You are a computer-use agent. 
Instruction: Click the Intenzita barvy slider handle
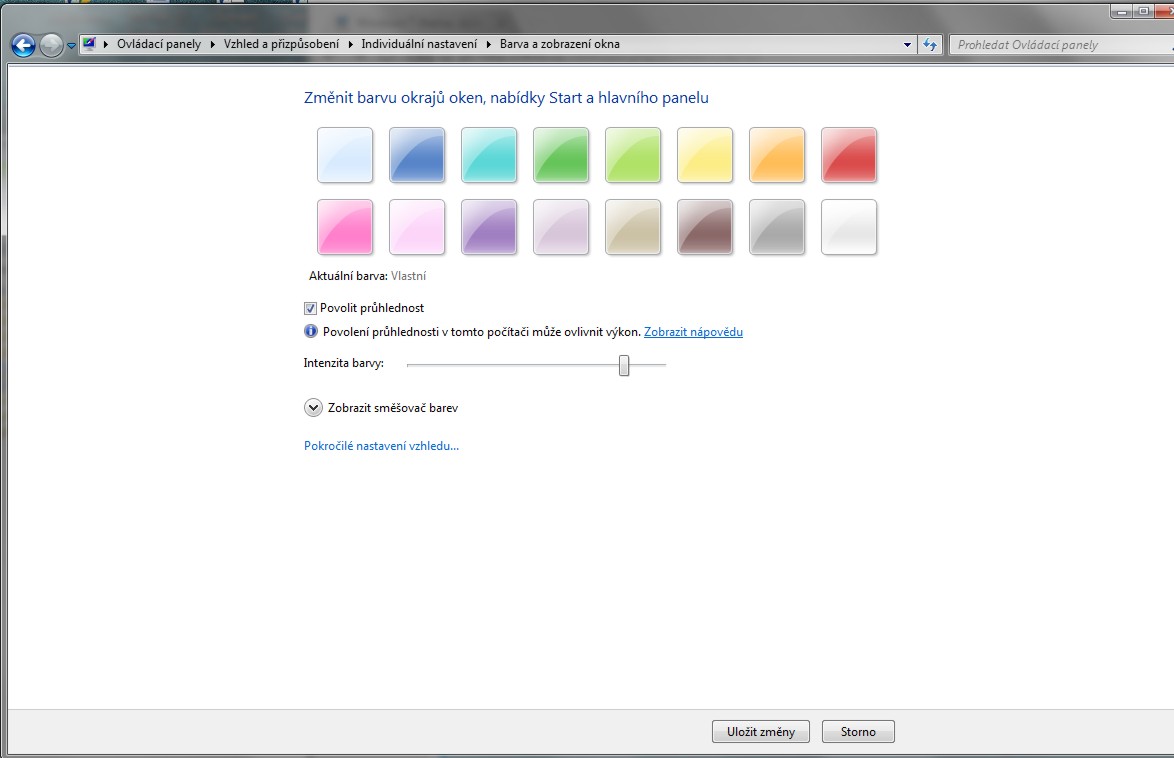(624, 366)
